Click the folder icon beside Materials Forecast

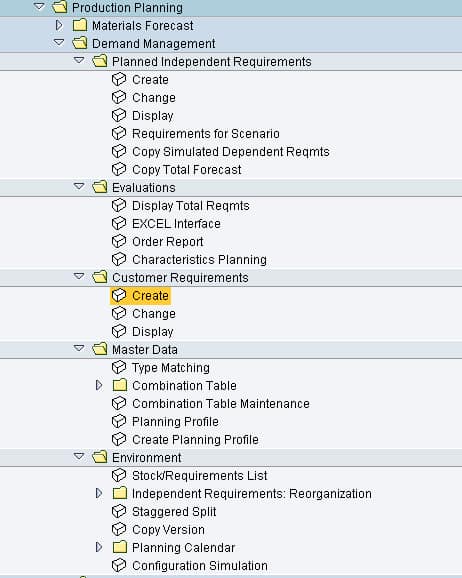tap(80, 25)
